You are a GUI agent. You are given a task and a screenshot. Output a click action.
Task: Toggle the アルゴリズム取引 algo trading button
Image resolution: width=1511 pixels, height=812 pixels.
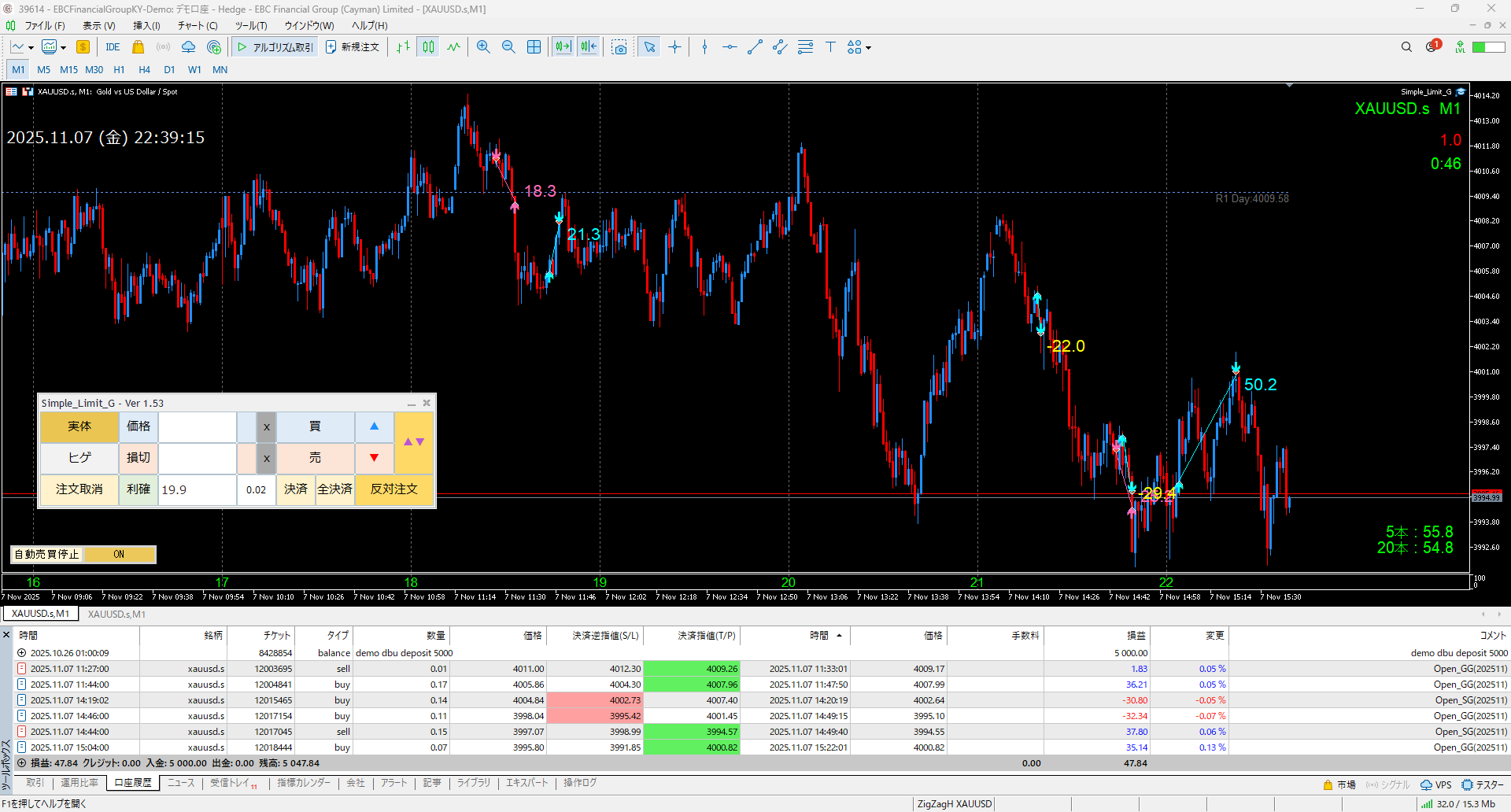point(275,47)
